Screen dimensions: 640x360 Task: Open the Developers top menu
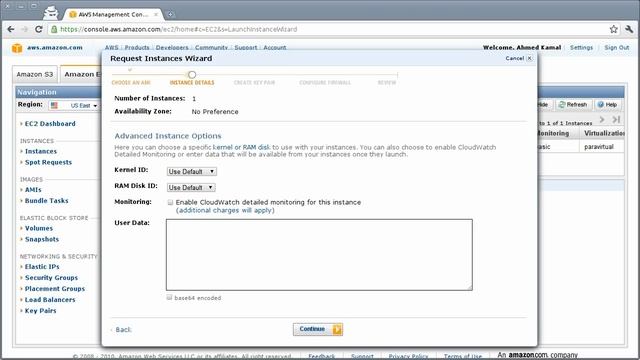(x=172, y=48)
